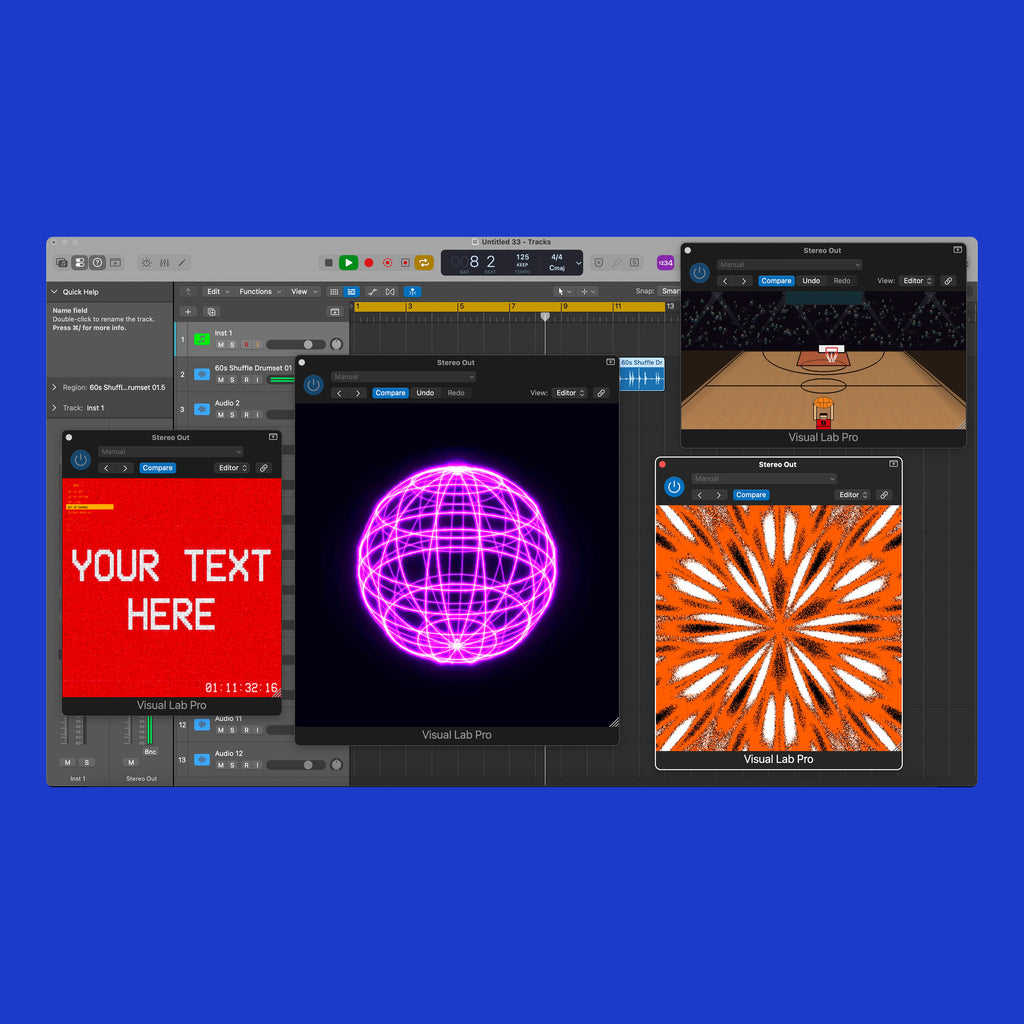The height and width of the screenshot is (1024, 1024).
Task: Open Manual preset dropdown in orange kaleidoscope window
Action: 764,479
